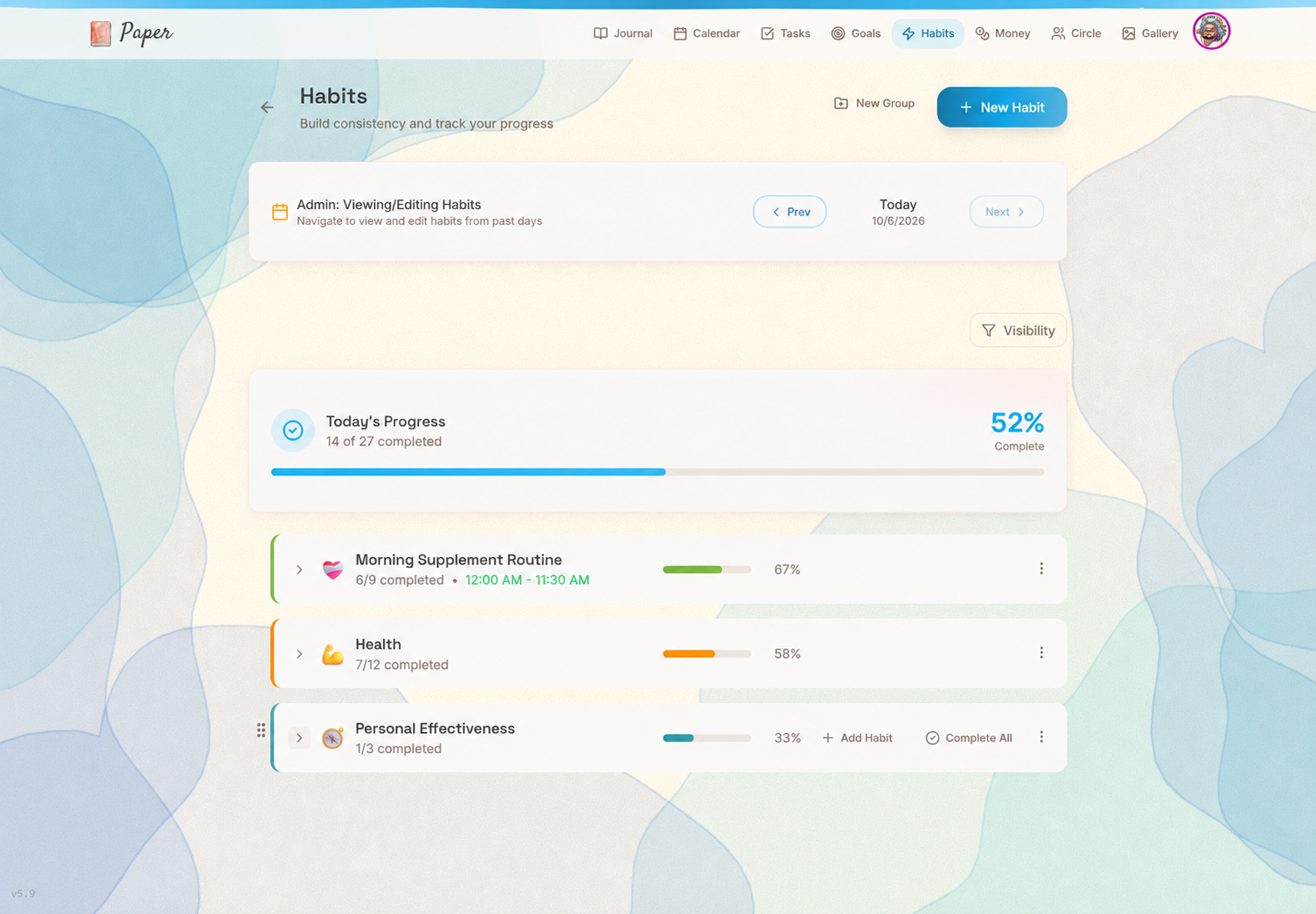Screen dimensions: 1316x914
Task: Go to the Goals tab
Action: coord(855,33)
